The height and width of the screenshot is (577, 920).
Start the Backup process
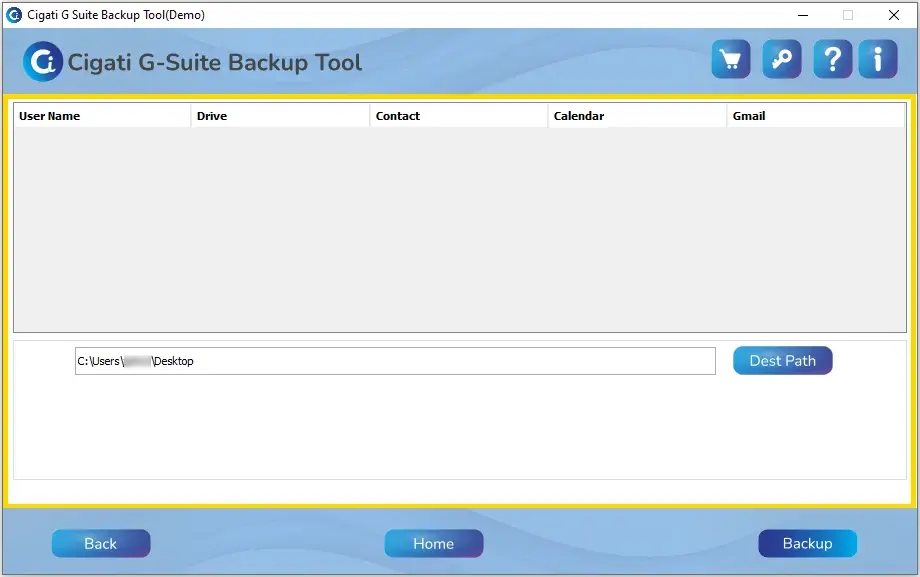[x=807, y=544]
